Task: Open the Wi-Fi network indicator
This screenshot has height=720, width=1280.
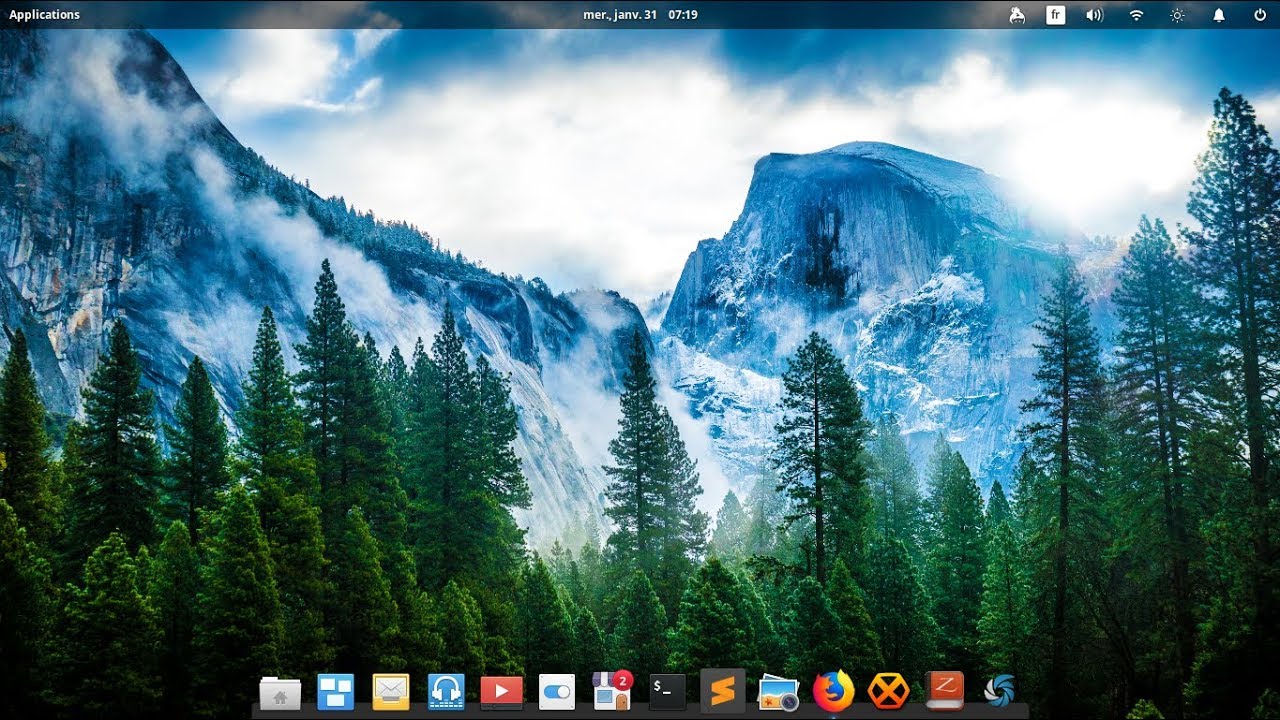Action: pos(1136,15)
